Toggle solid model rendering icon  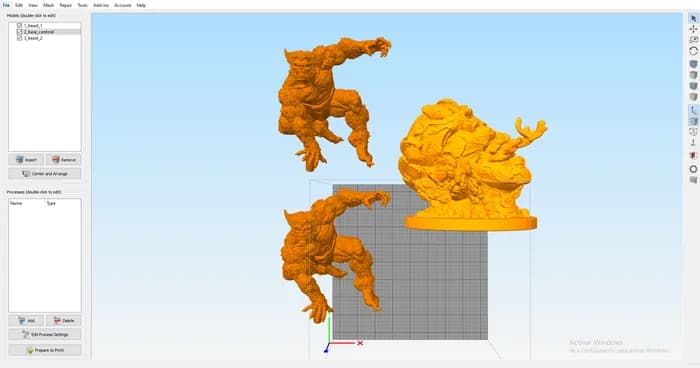(x=693, y=121)
